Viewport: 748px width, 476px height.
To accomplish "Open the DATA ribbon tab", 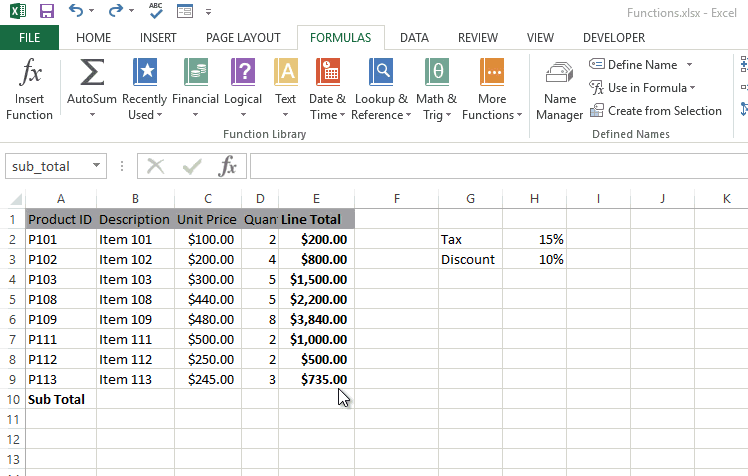I will 414,38.
